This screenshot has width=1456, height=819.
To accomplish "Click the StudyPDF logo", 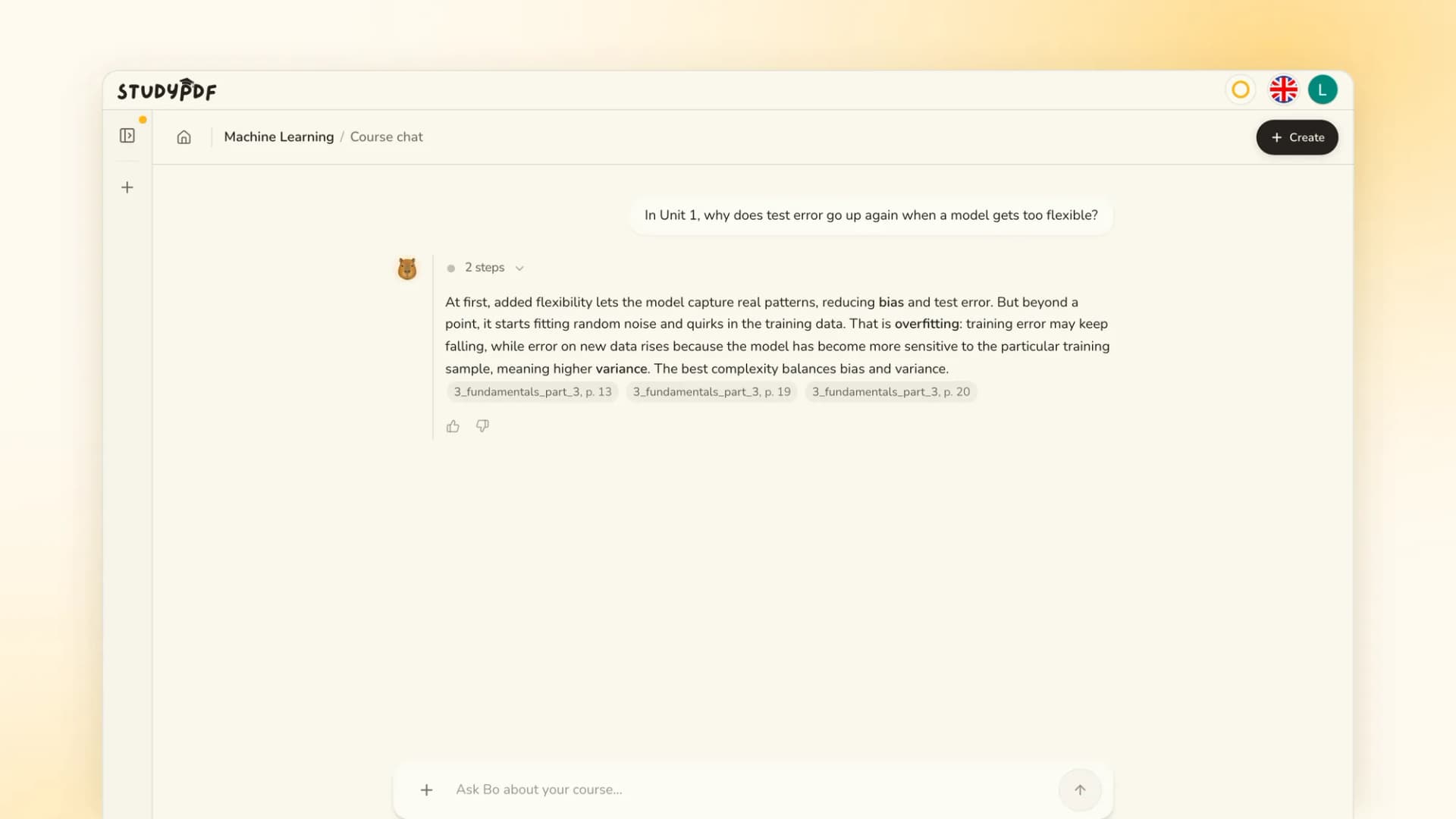I will coord(167,89).
